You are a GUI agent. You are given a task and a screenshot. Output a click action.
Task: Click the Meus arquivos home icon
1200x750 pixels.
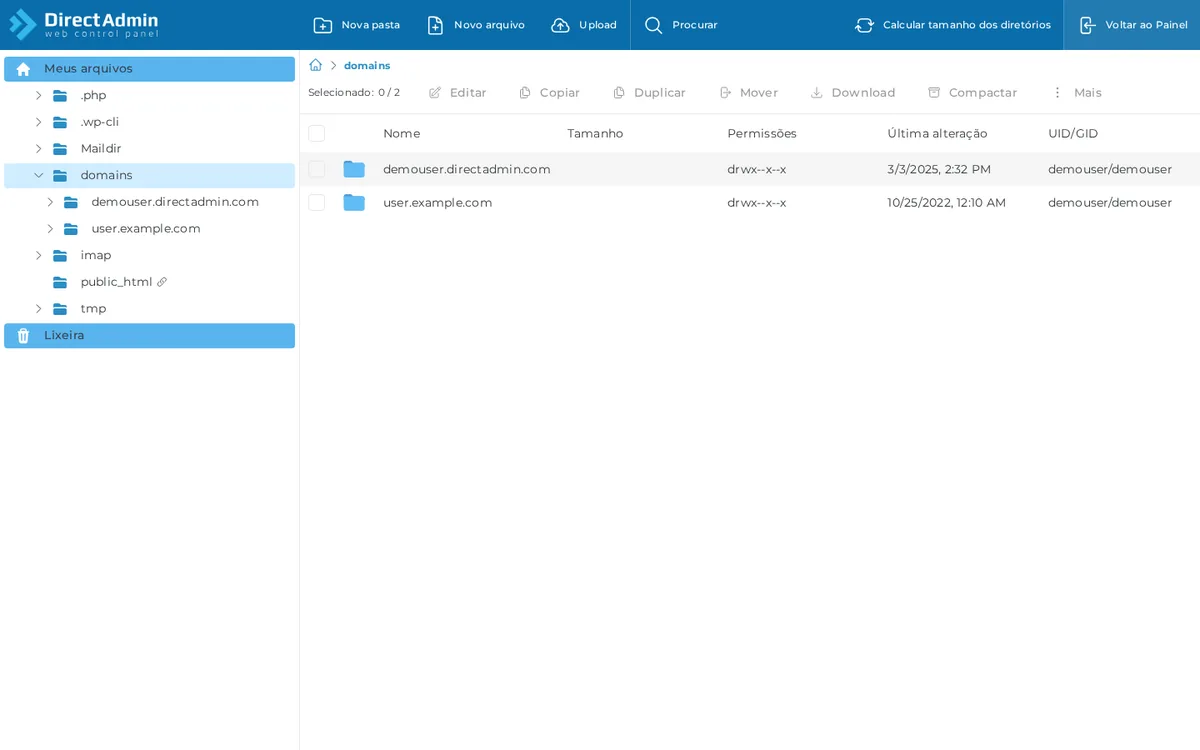23,69
